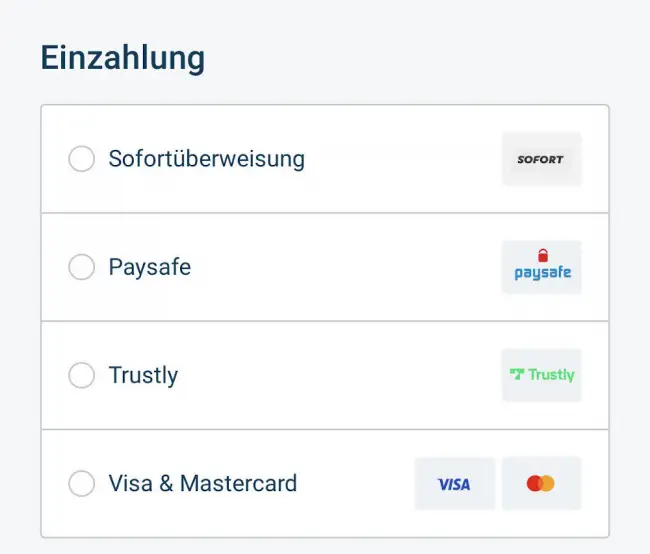
Task: Click the orange circle of the Mastercard logo
Action: [x=546, y=484]
